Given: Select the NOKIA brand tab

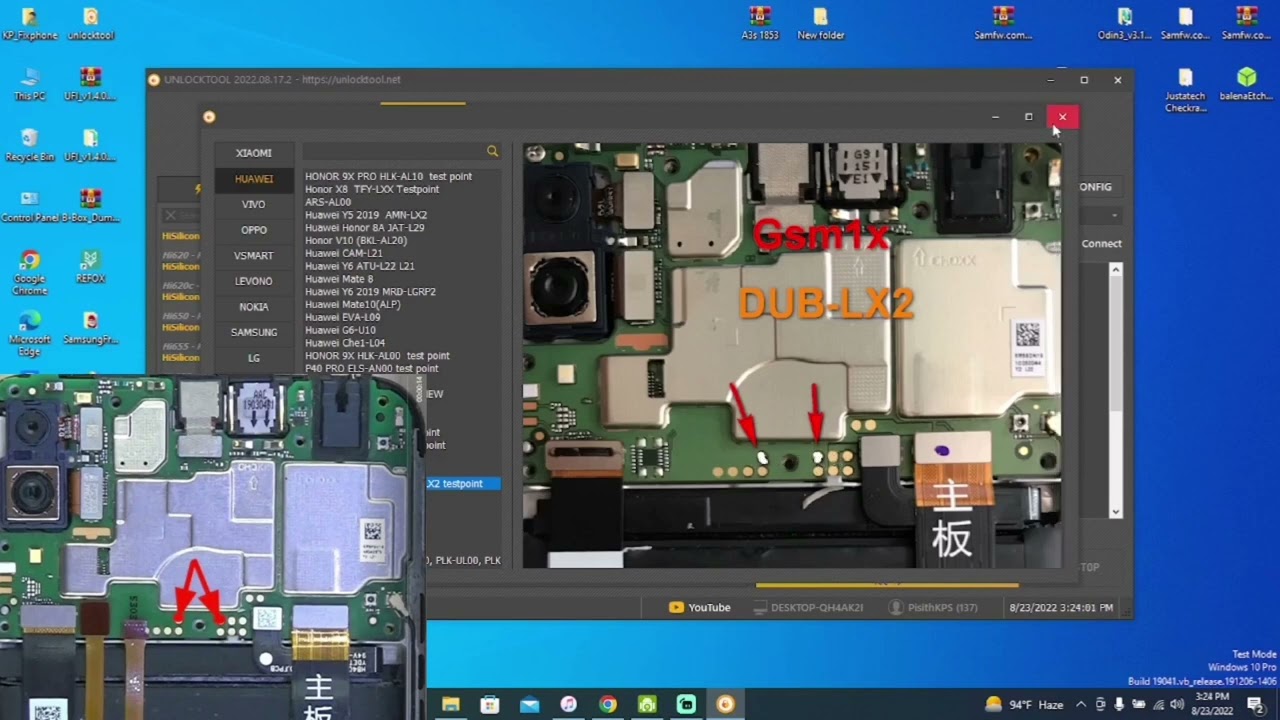Looking at the screenshot, I should (254, 307).
